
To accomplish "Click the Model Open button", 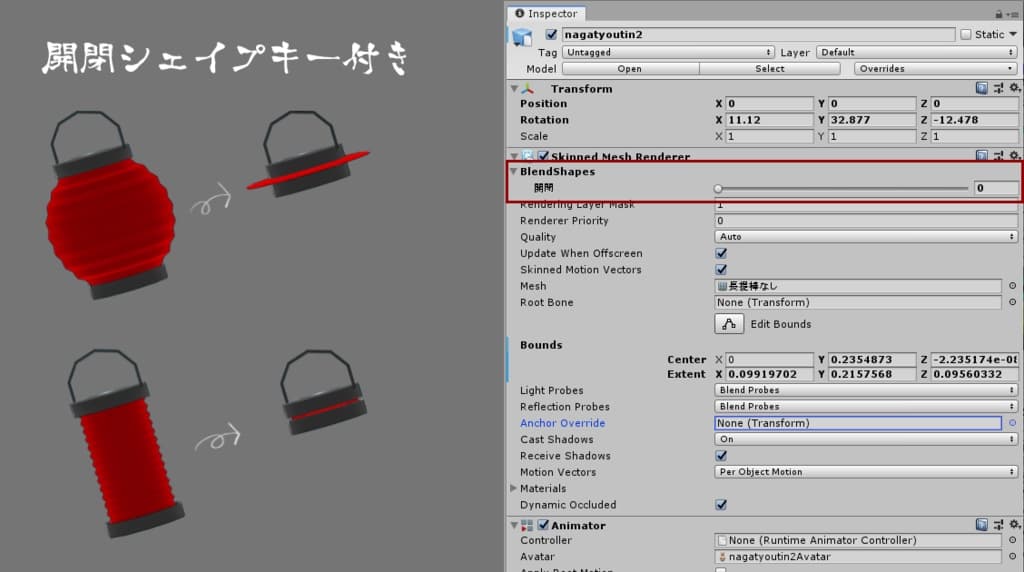I will pos(629,69).
